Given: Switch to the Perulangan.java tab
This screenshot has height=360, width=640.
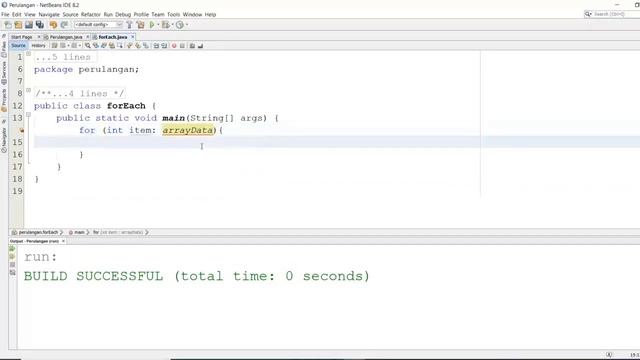Looking at the screenshot, I should click(66, 37).
